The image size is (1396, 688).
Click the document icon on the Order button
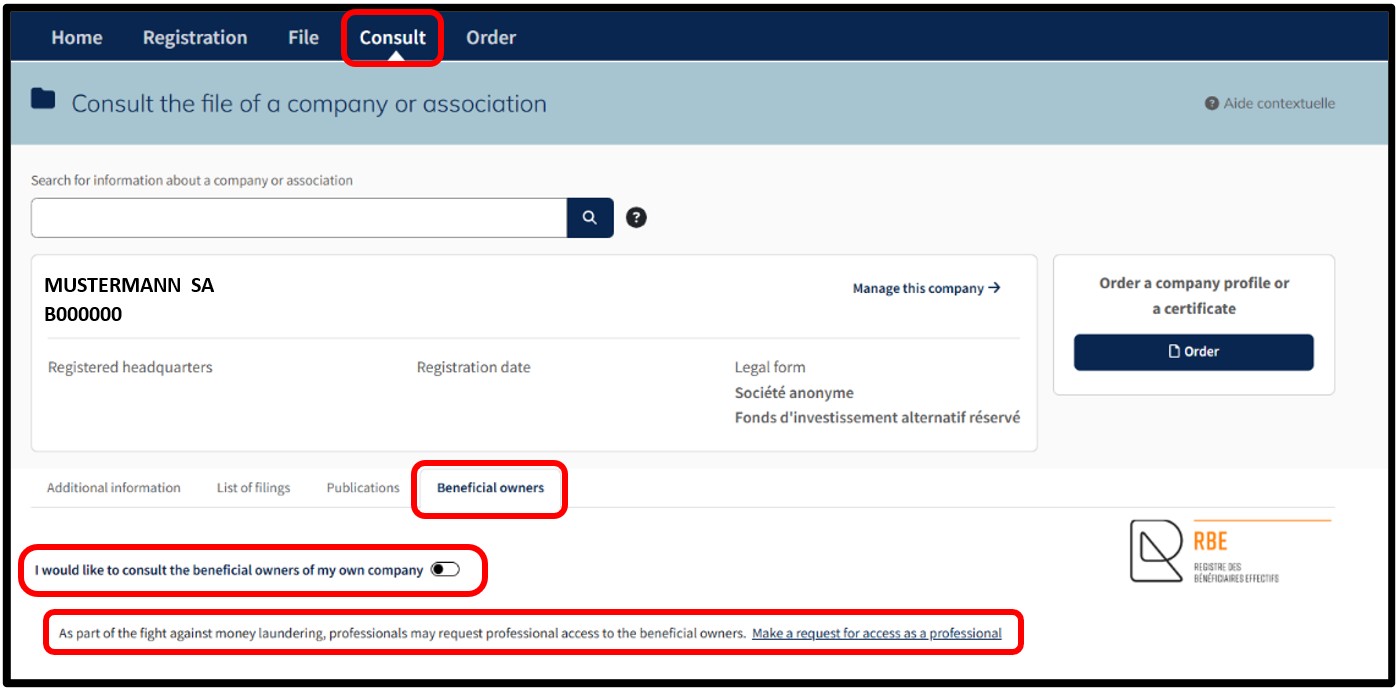click(x=1175, y=352)
